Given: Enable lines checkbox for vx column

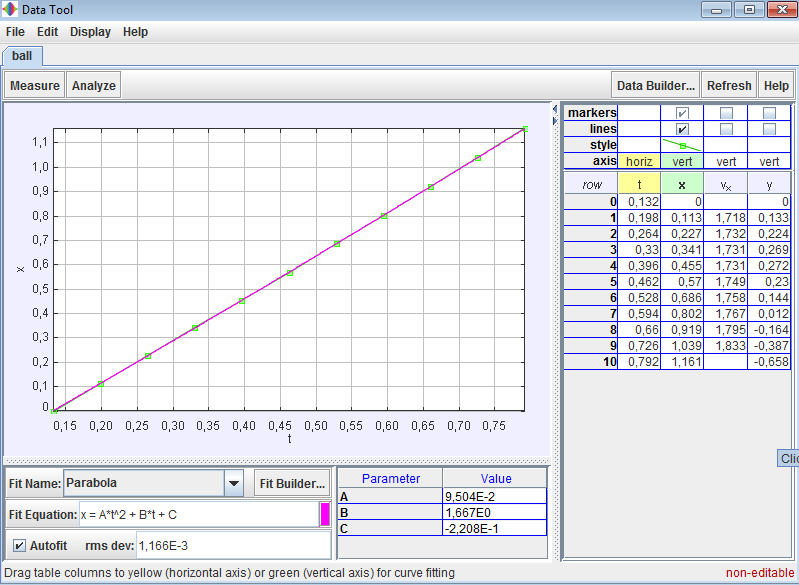Looking at the screenshot, I should pos(726,129).
